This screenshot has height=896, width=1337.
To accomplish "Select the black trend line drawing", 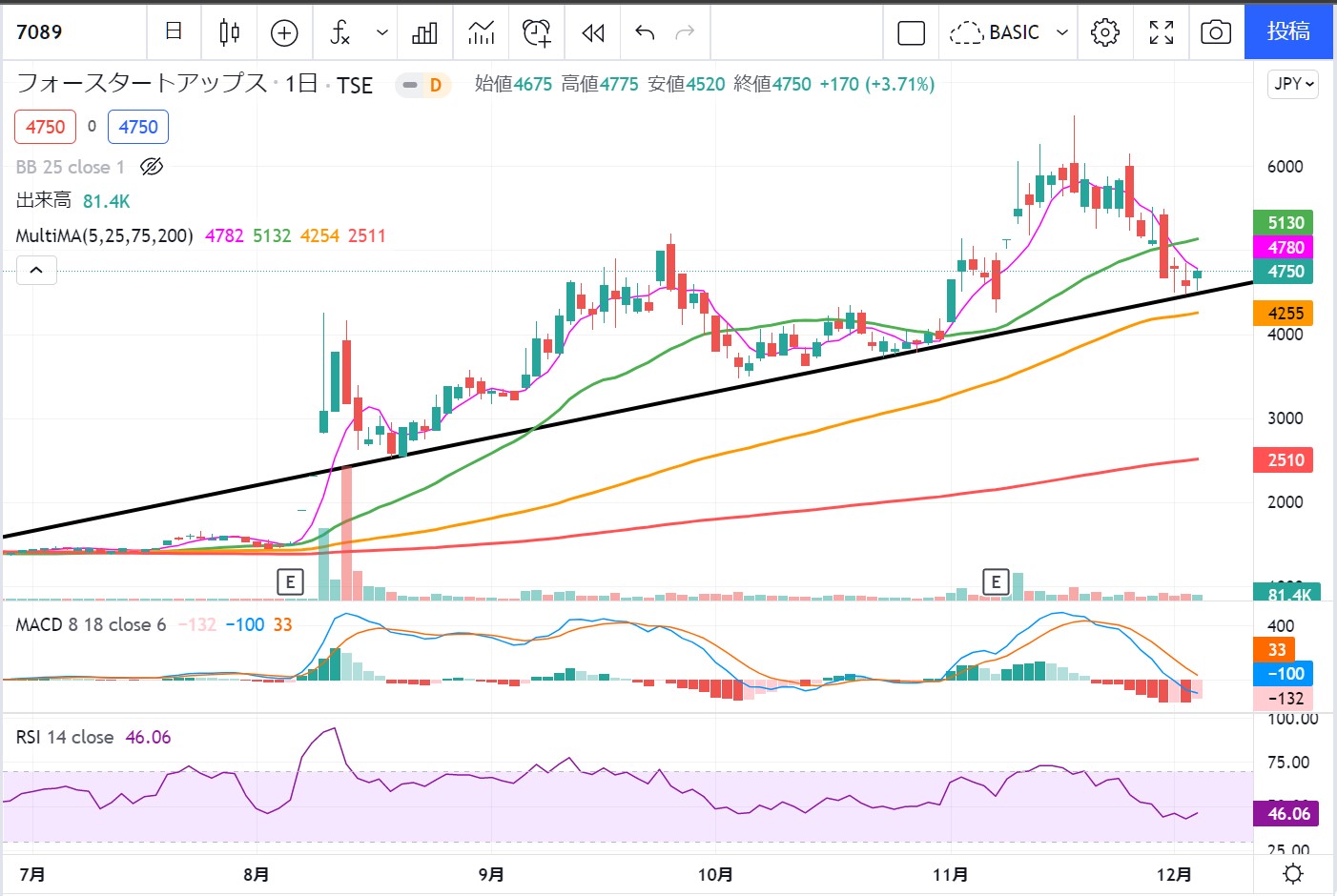I will click(629, 410).
